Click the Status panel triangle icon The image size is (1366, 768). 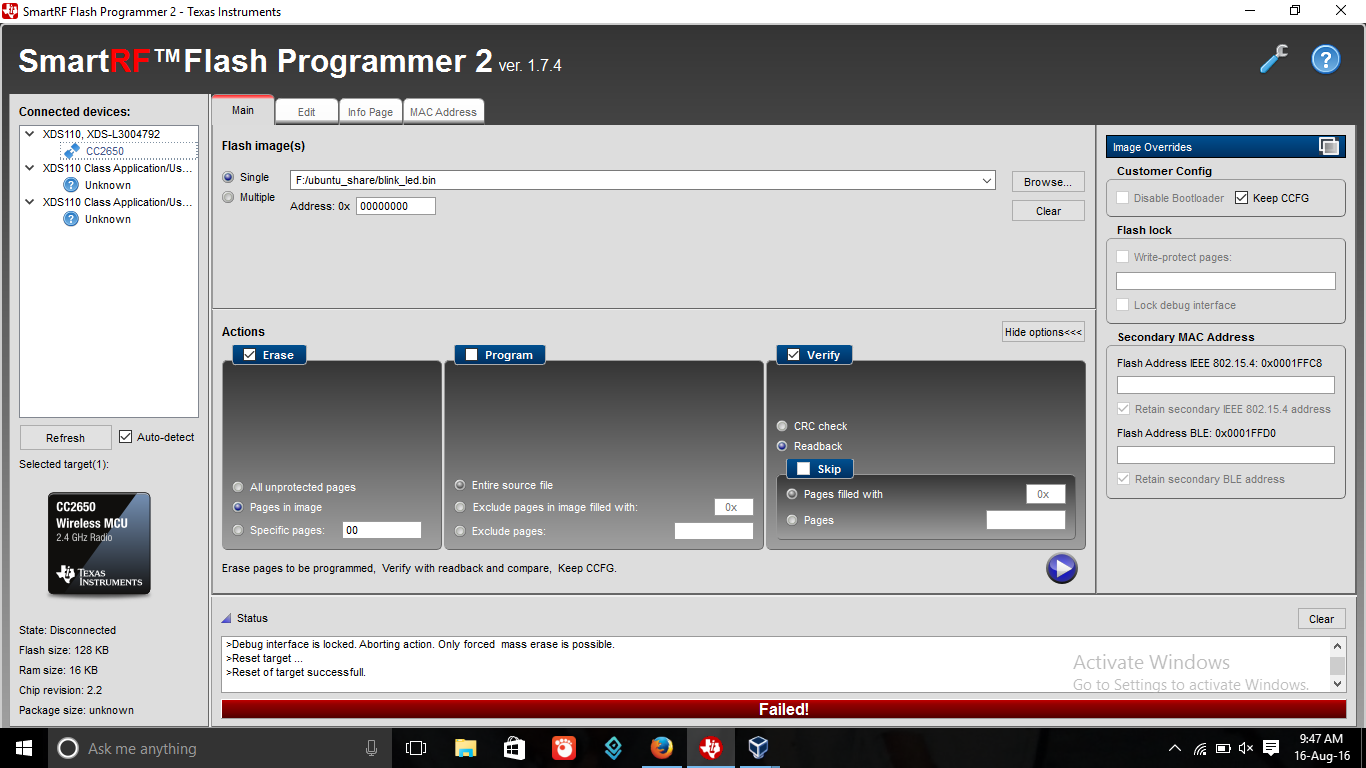coord(226,618)
